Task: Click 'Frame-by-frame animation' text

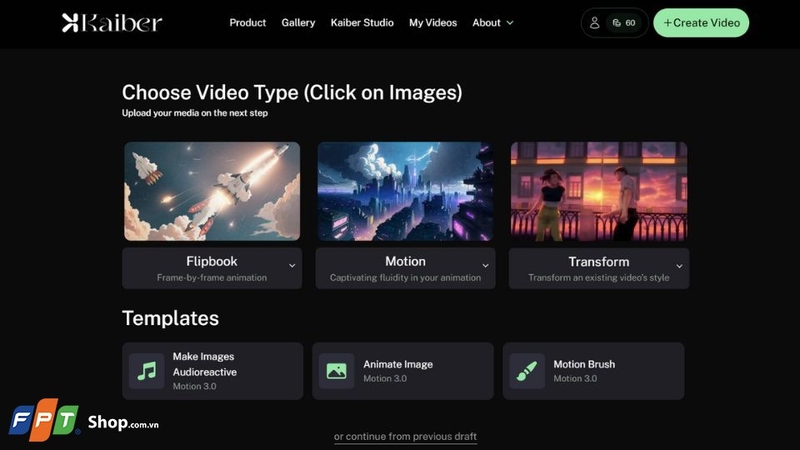Action: [212, 278]
